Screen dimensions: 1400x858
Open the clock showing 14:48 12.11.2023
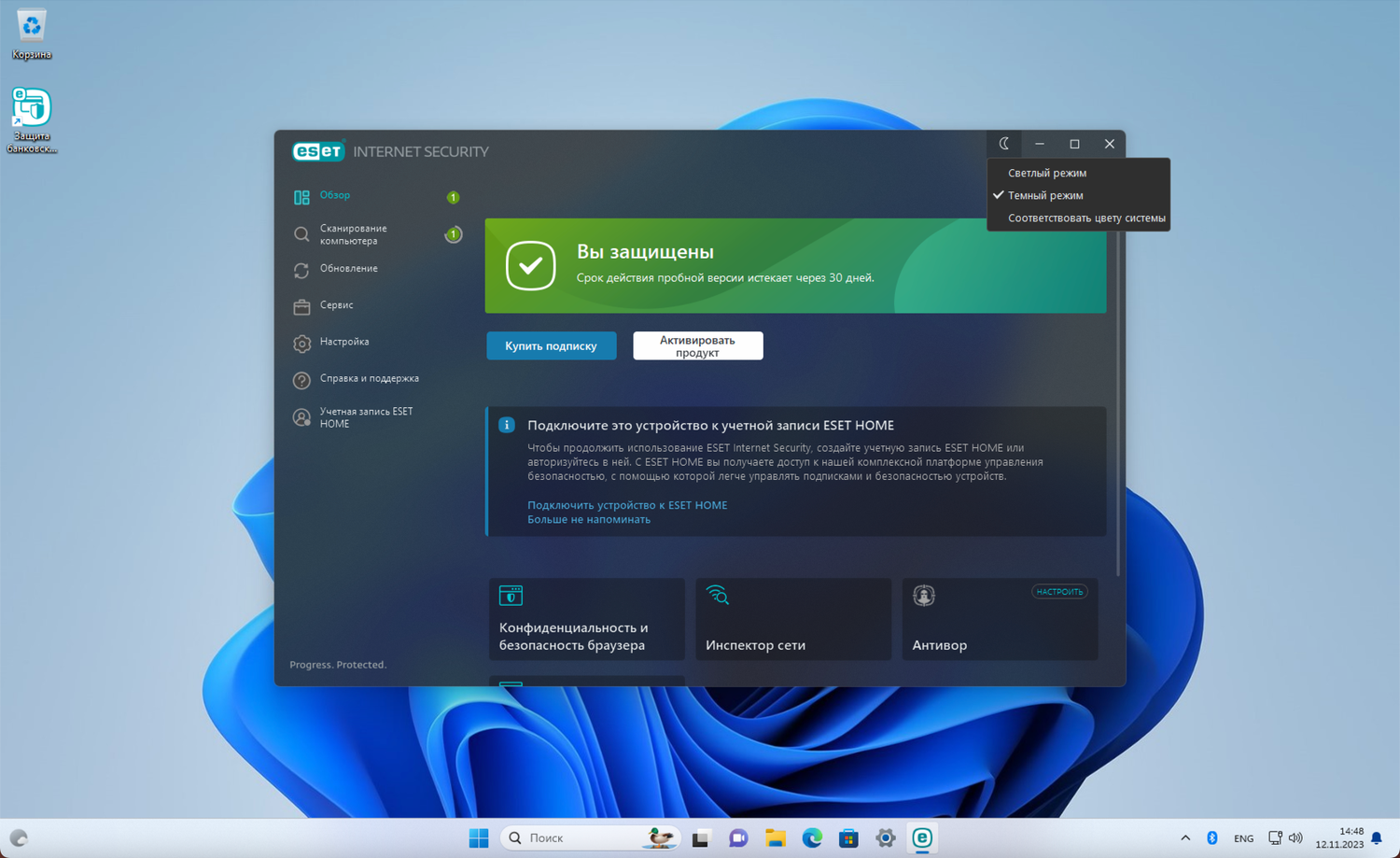tap(1339, 838)
